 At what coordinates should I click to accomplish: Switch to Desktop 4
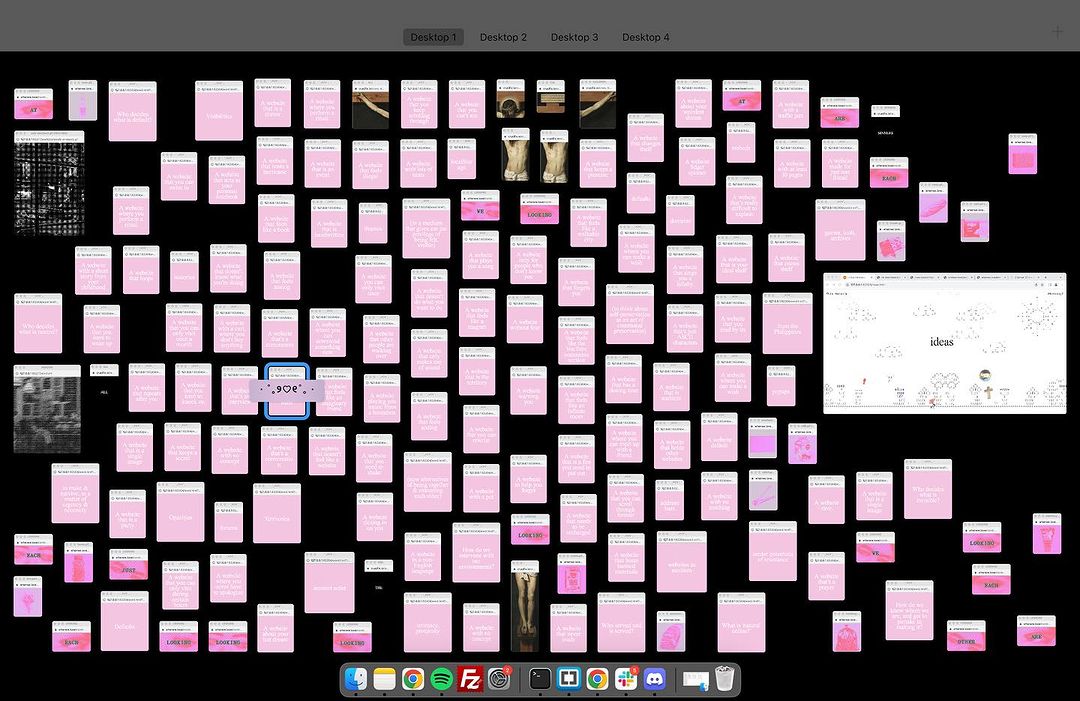coord(645,37)
